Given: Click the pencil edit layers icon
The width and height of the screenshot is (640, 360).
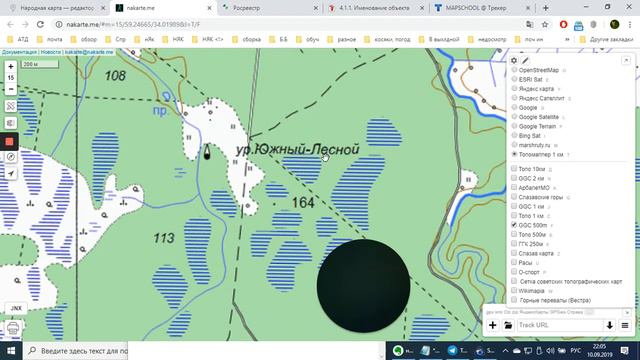Looking at the screenshot, I should (525, 60).
